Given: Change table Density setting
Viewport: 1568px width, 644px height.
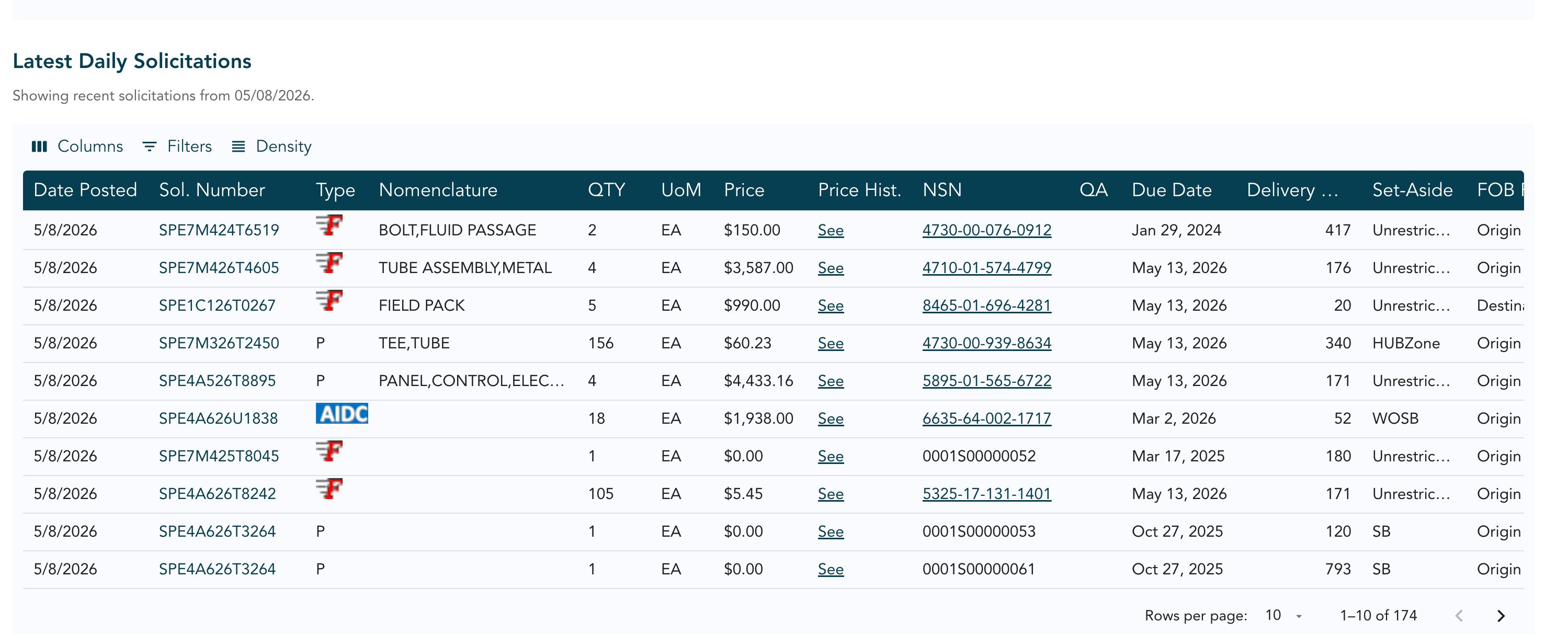Looking at the screenshot, I should pos(271,146).
